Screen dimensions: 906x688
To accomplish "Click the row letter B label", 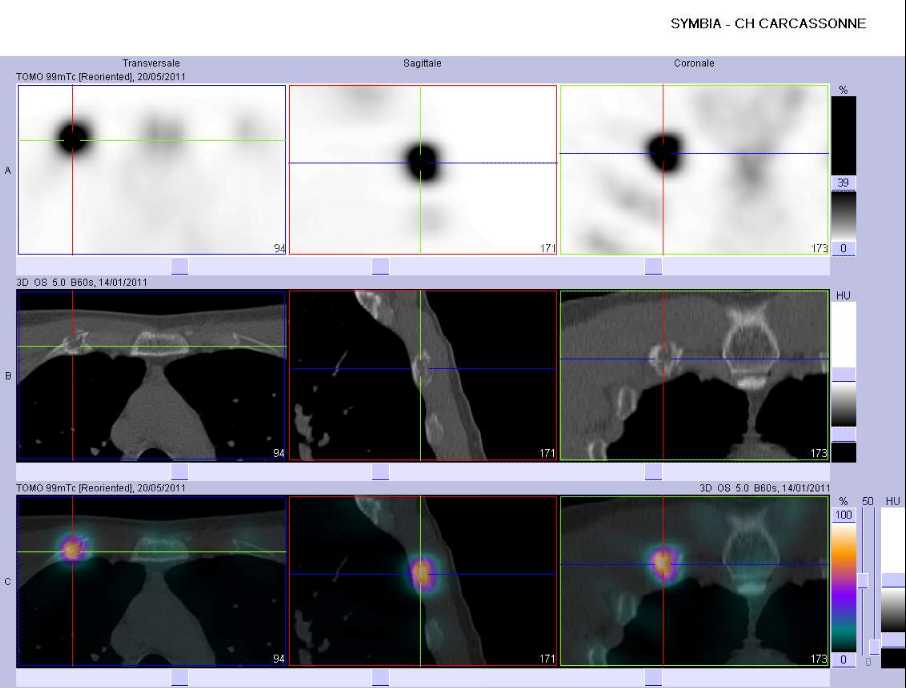I will point(8,376).
